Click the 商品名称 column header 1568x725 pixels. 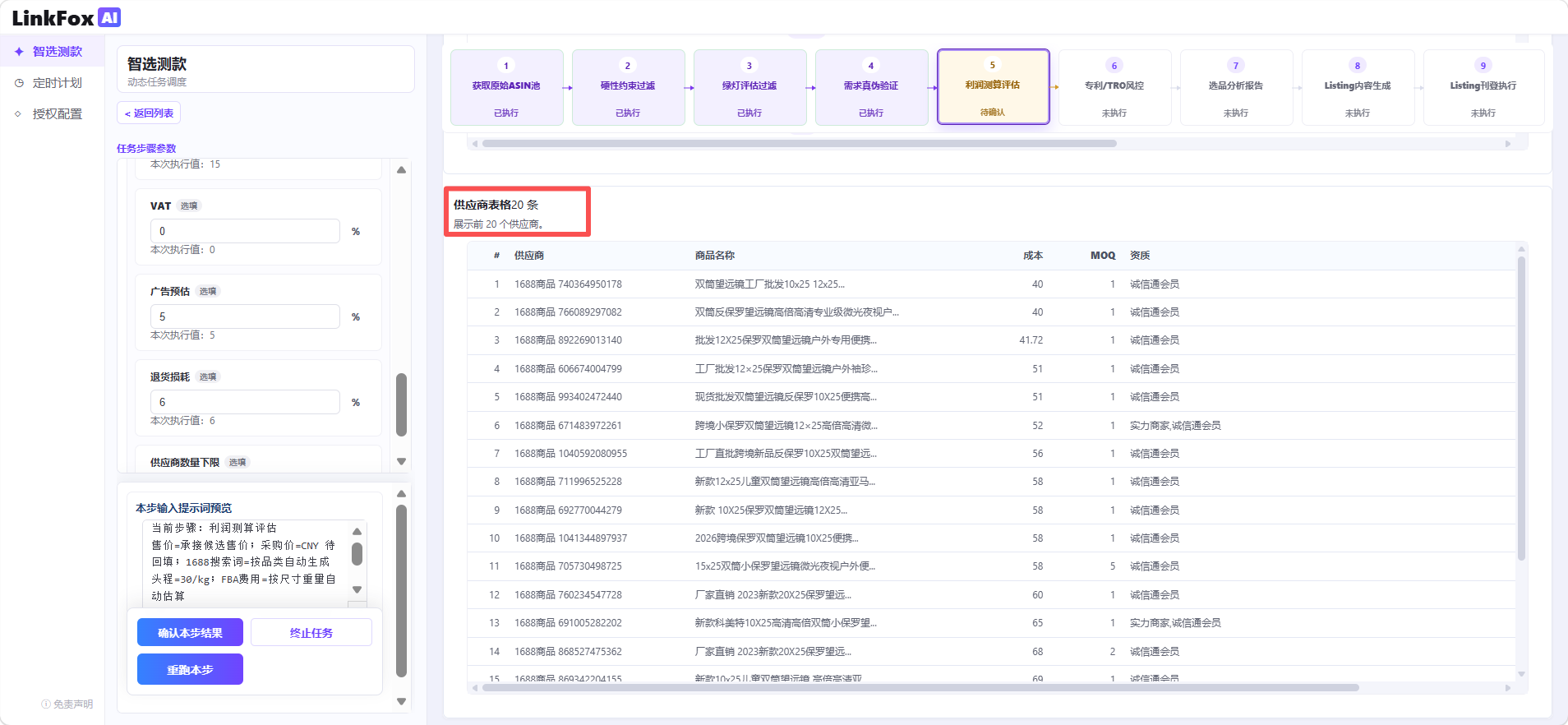(715, 256)
